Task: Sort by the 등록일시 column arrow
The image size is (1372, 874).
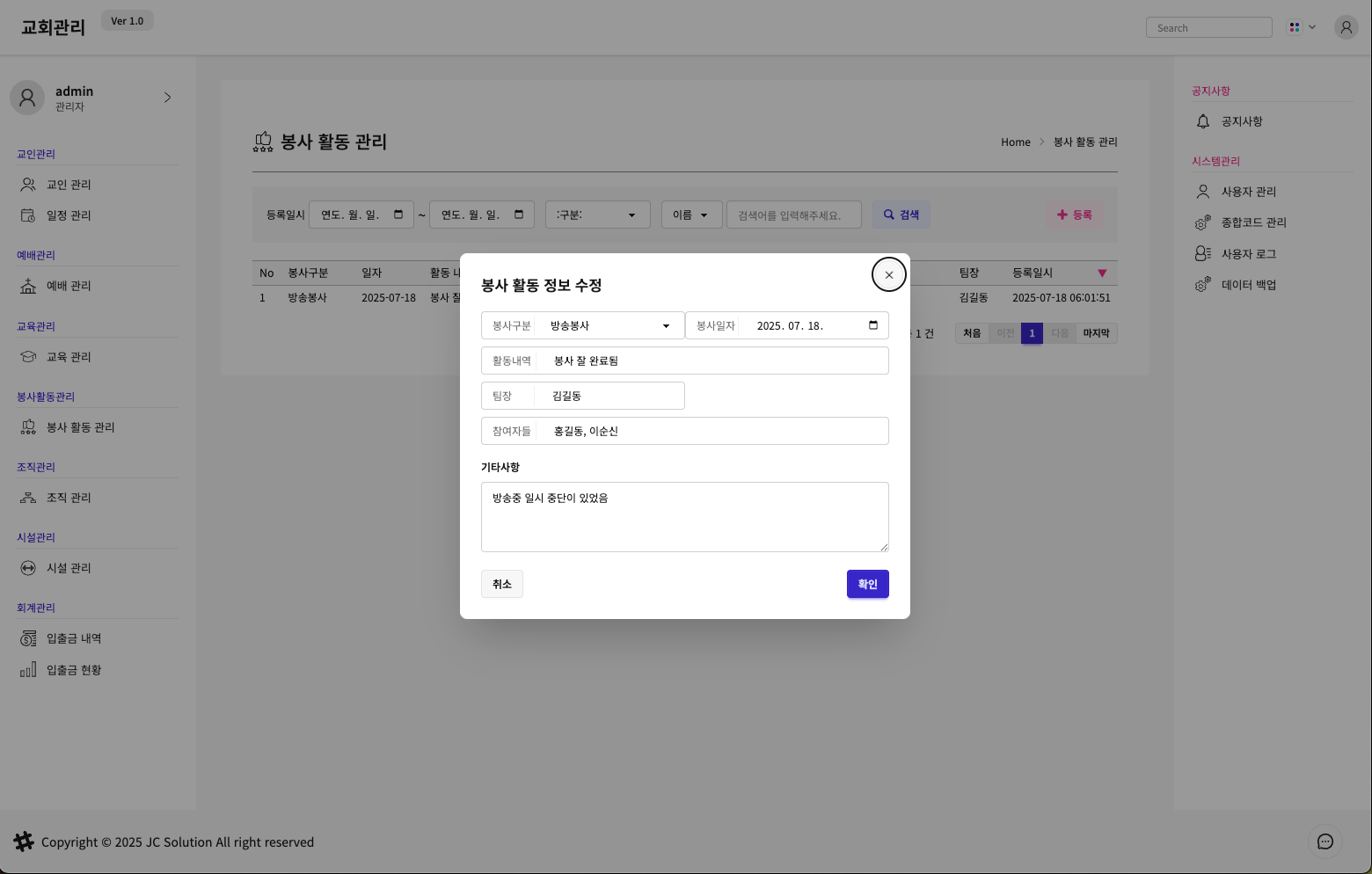Action: 1102,273
